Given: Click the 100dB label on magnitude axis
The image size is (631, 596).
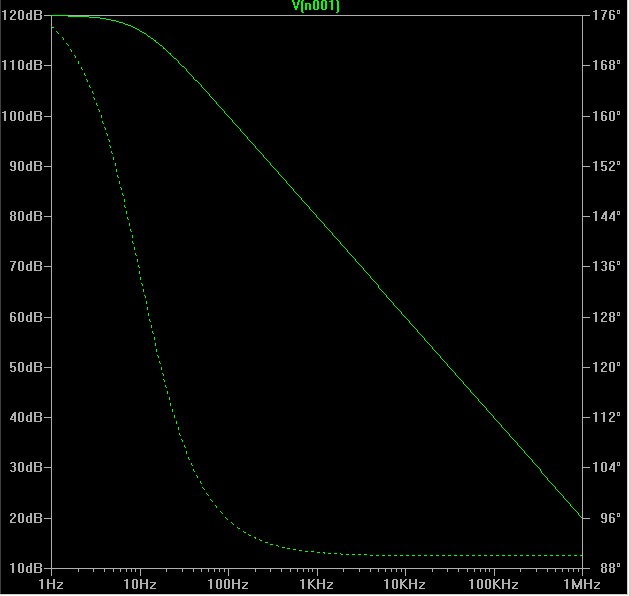Looking at the screenshot, I should (24, 116).
